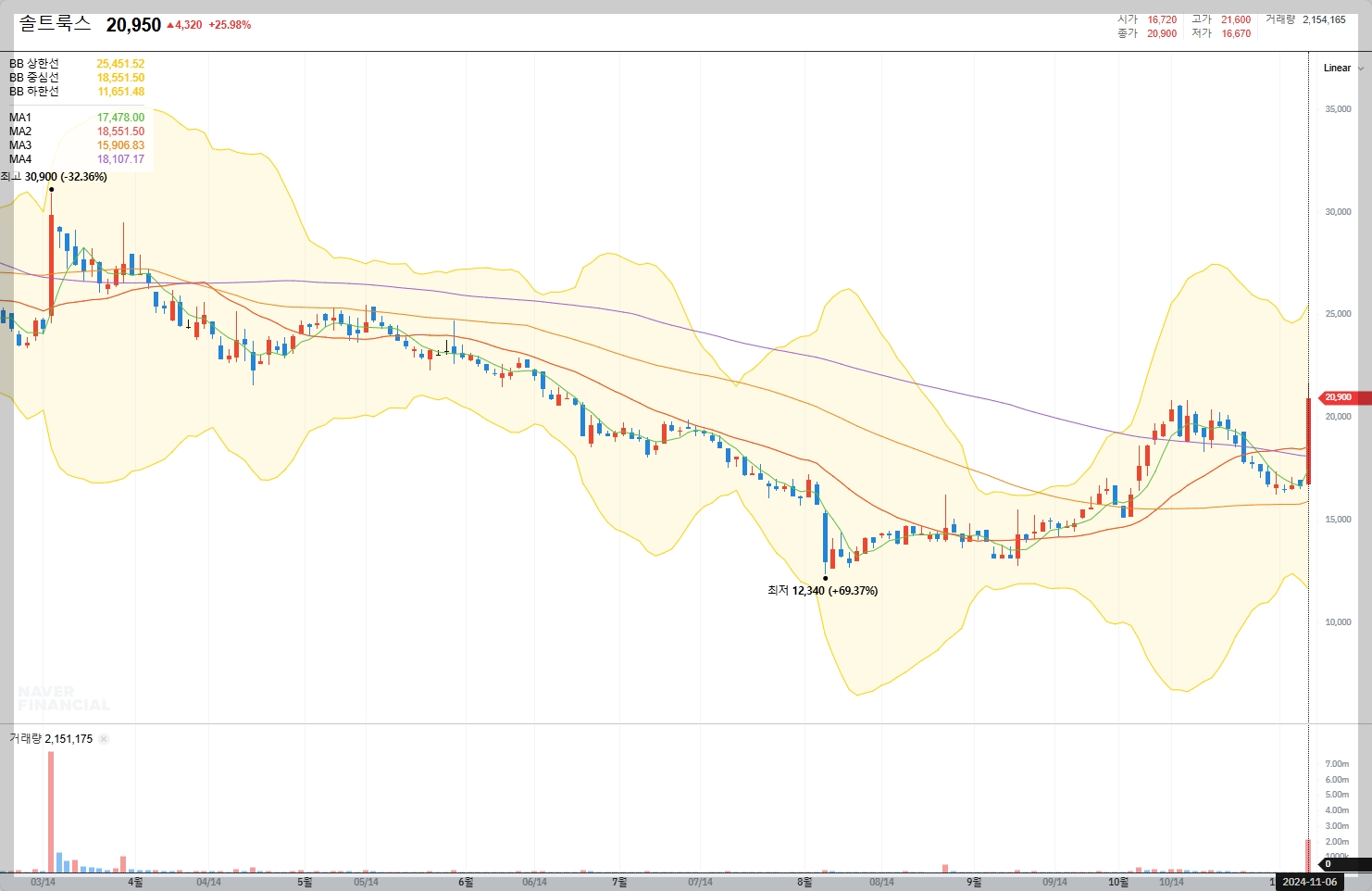Click the 8월 month label on the time axis
The height and width of the screenshot is (891, 1372).
coord(804,883)
